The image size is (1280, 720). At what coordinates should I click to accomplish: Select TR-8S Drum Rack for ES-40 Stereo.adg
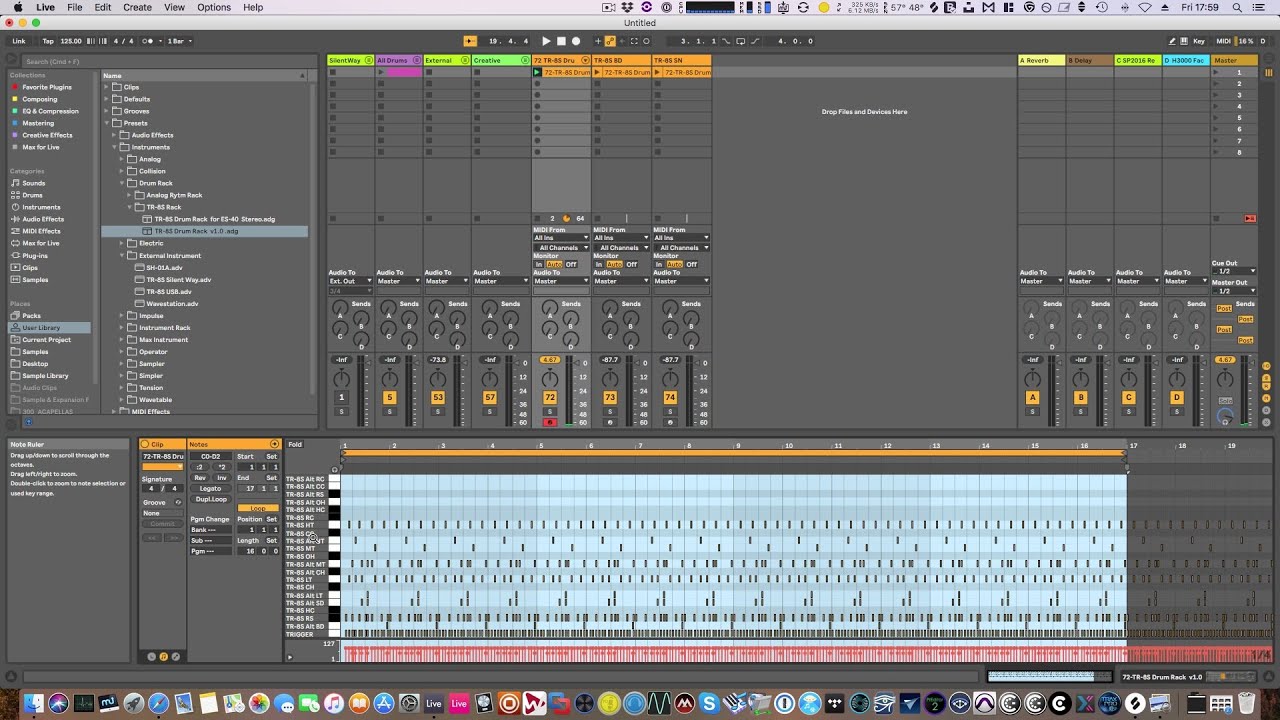[x=214, y=219]
